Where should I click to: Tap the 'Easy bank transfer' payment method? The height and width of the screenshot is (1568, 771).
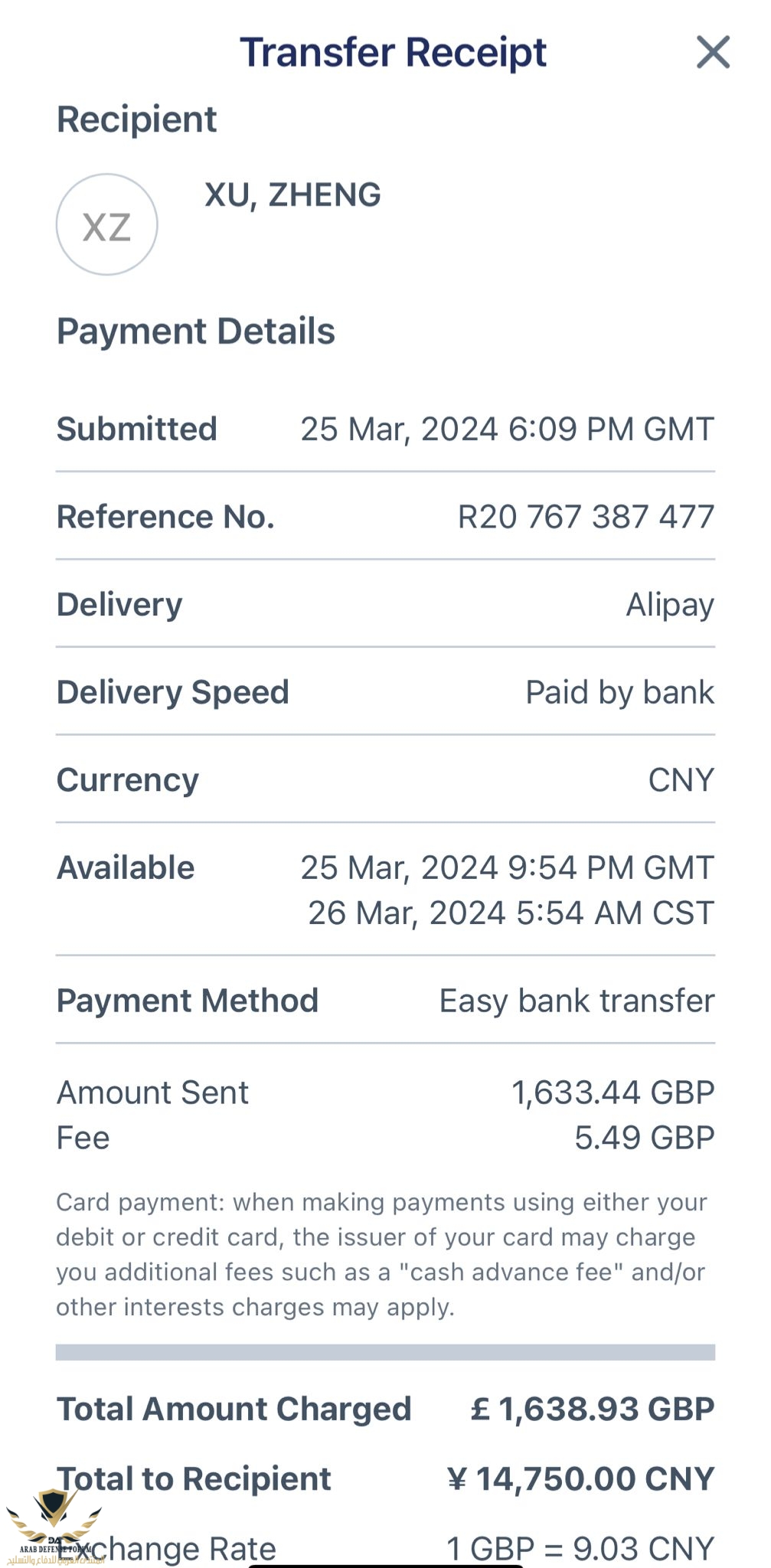577,1001
